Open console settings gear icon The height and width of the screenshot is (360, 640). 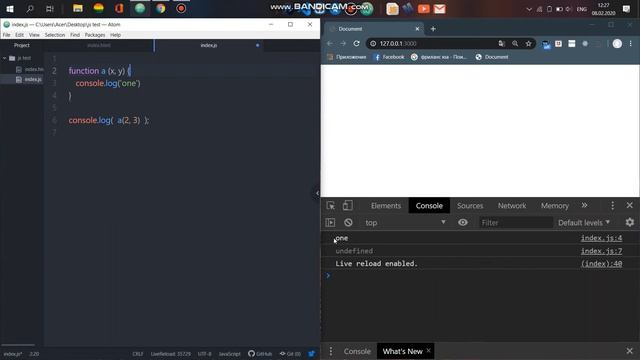[x=630, y=222]
